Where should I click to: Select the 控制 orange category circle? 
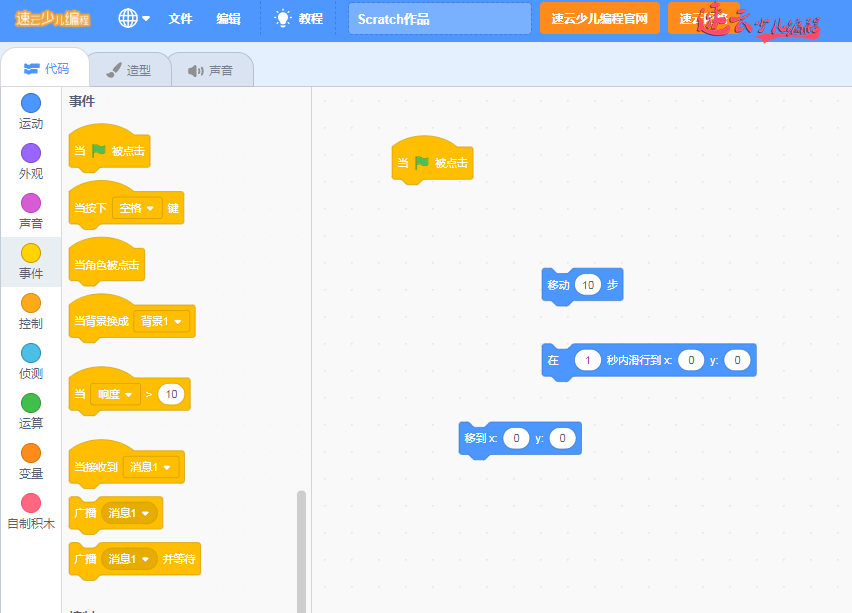pyautogui.click(x=31, y=303)
